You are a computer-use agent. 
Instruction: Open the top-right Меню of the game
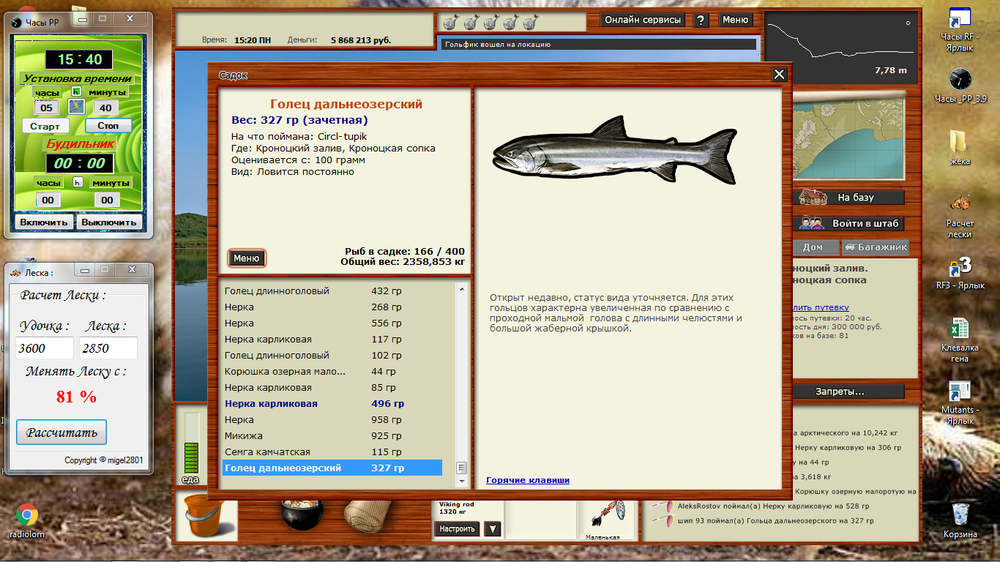coord(735,20)
